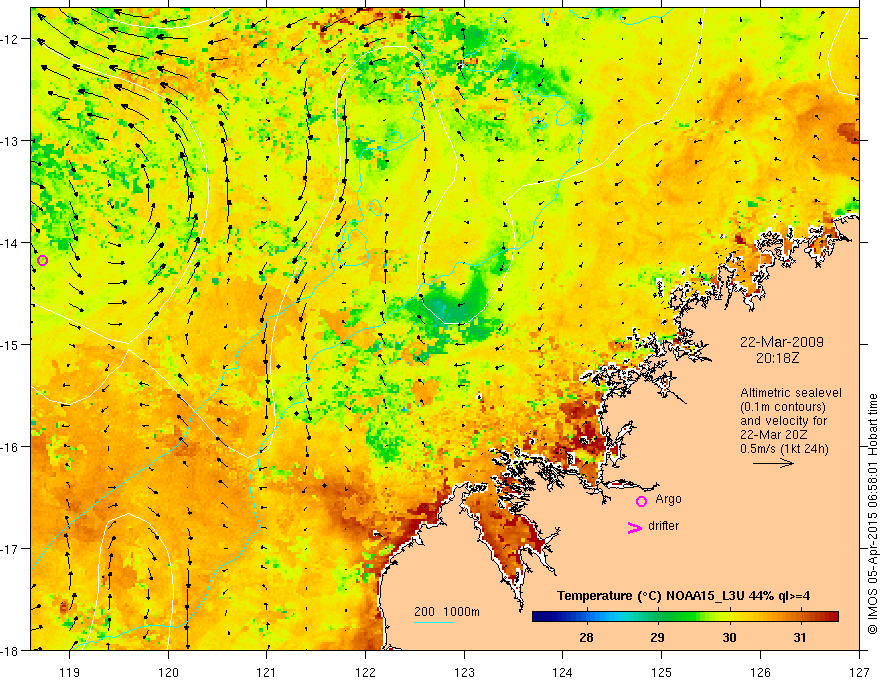Viewport: 880px width, 680px height.
Task: Click the Argo legend circle symbol
Action: click(x=641, y=501)
